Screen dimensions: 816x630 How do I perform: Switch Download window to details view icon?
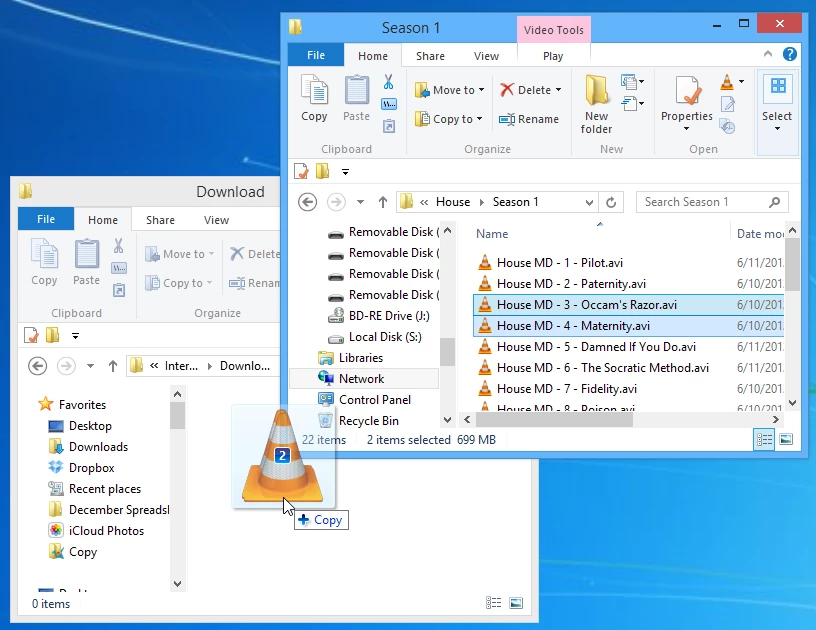pyautogui.click(x=493, y=602)
